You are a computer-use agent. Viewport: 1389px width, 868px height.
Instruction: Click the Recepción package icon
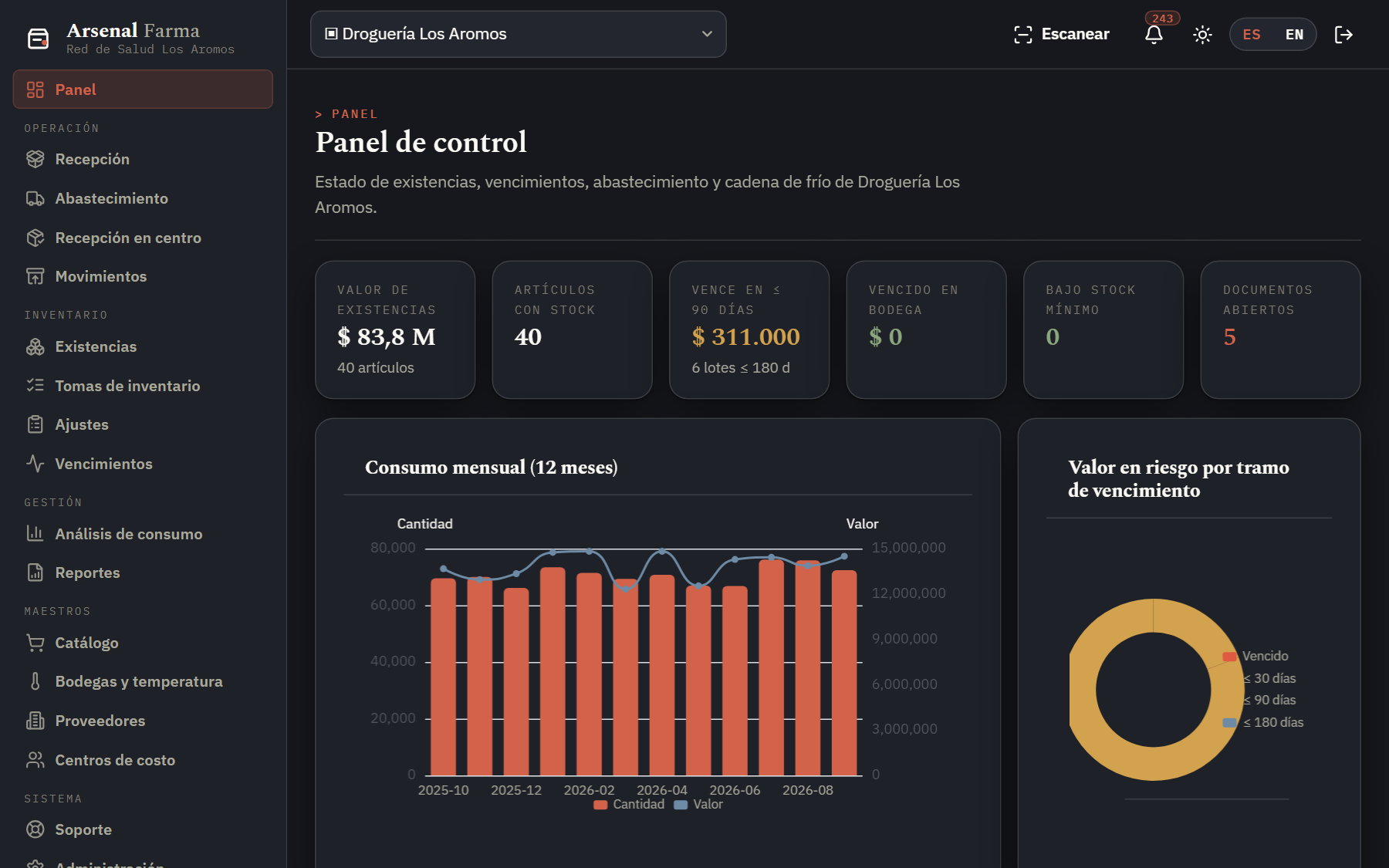(35, 159)
